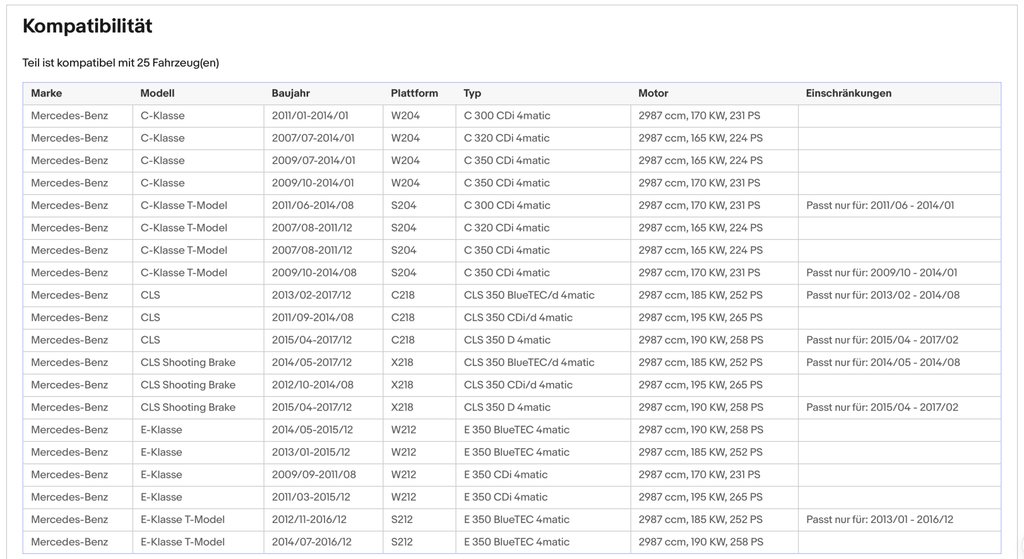
Task: Click restriction 'Passt nur für: 2009/10 - 2014/01'
Action: [882, 273]
